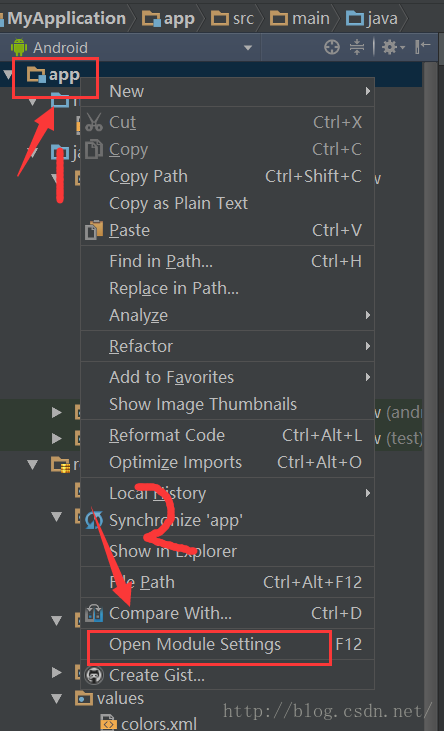Screen dimensions: 444x731
Task: Click the collapse all icon in project toolbar
Action: 356,47
